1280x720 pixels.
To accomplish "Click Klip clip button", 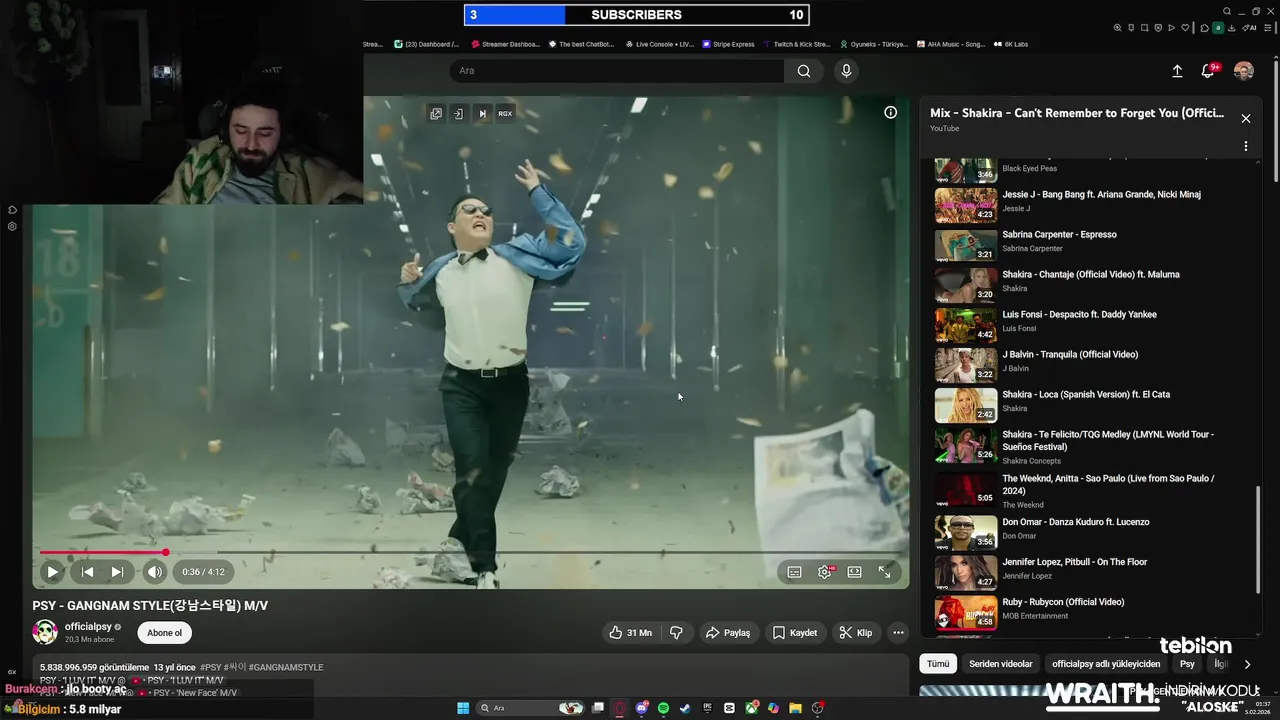I will pyautogui.click(x=855, y=633).
